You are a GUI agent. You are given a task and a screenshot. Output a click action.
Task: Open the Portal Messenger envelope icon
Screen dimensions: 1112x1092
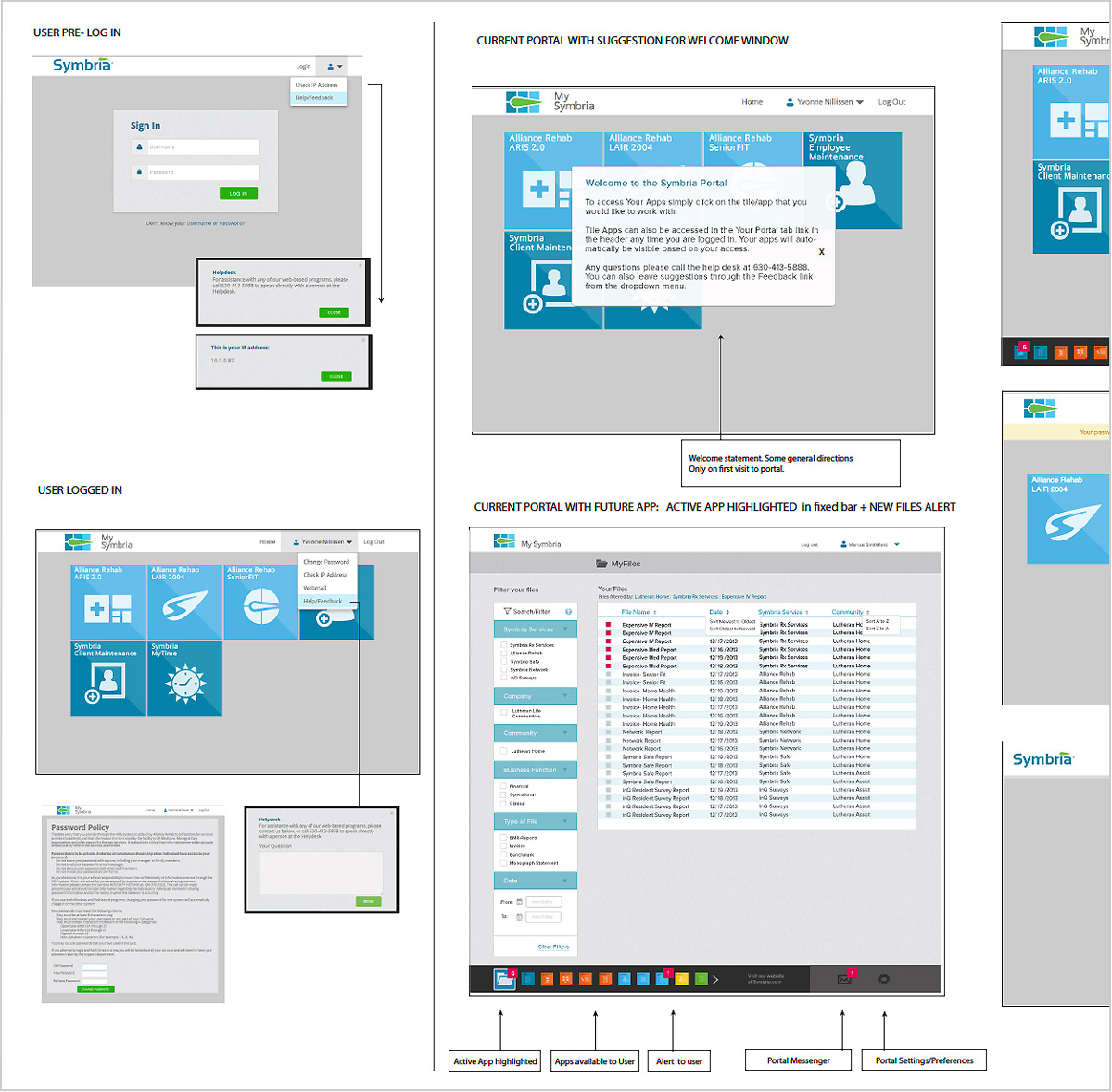point(843,979)
